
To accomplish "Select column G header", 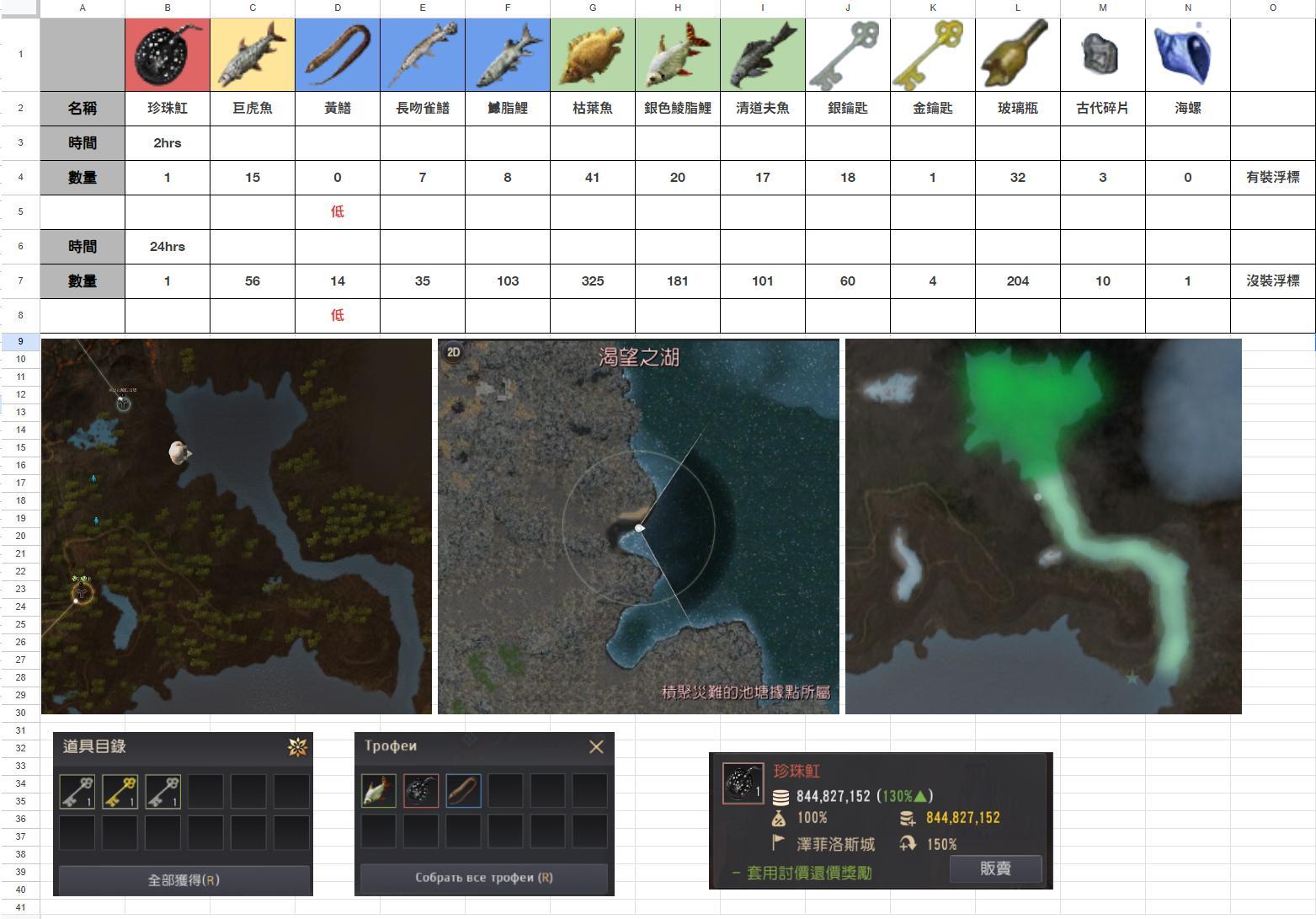I will point(593,8).
